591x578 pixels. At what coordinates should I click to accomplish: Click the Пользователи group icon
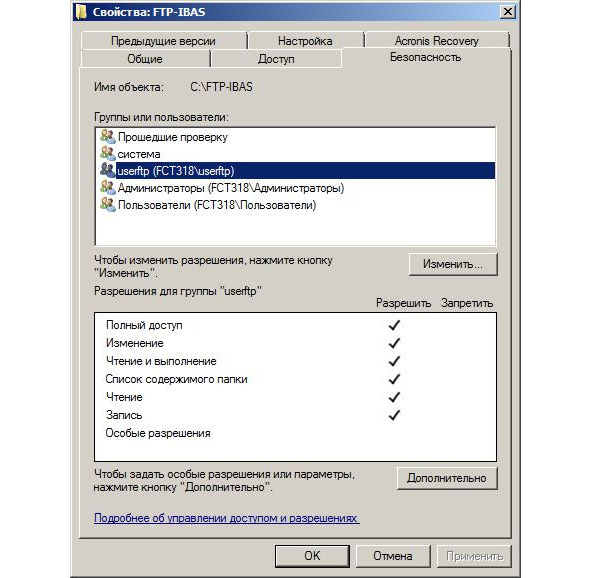(x=108, y=205)
